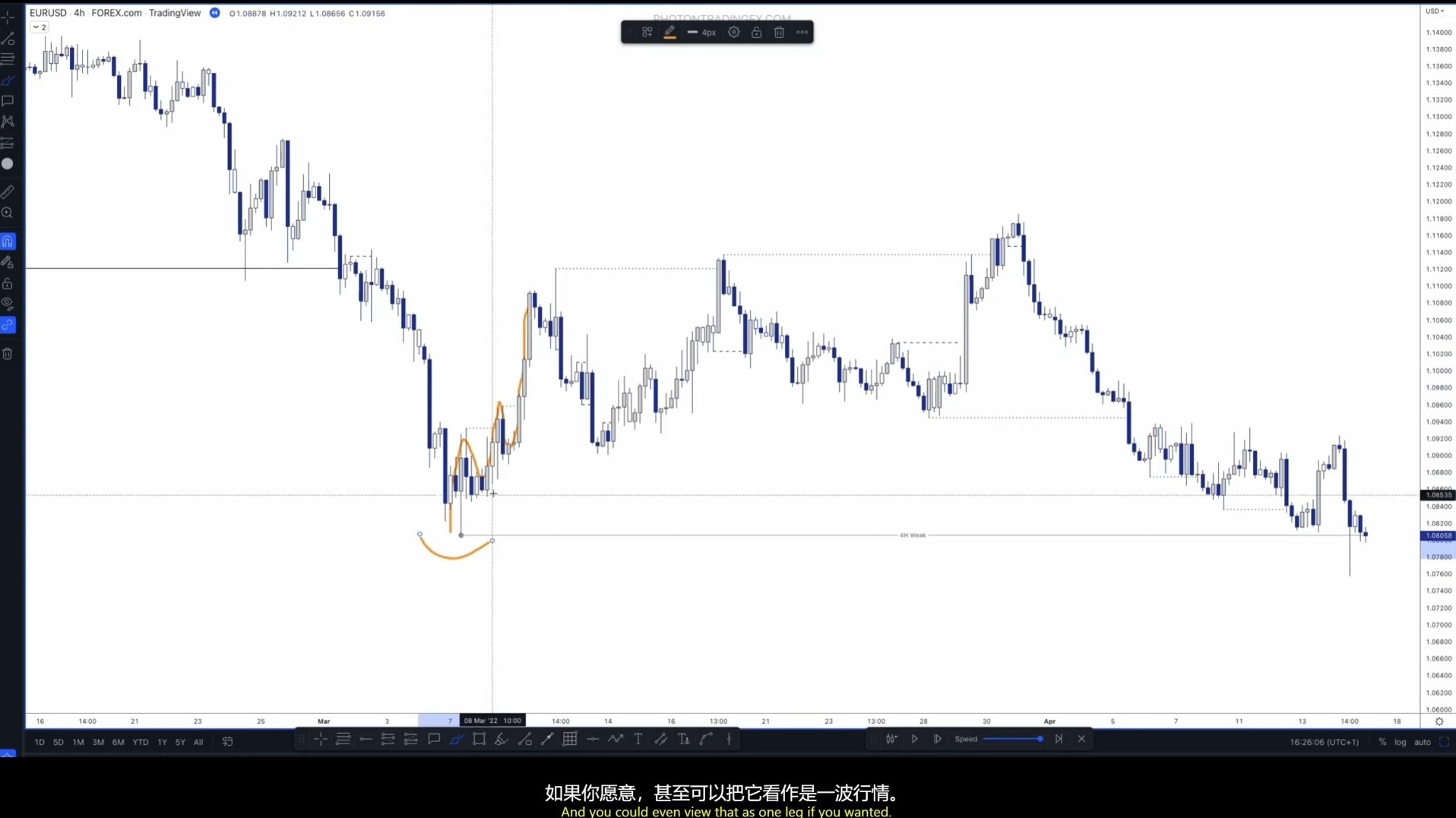This screenshot has width=1456, height=818.
Task: Click the blue bar replay icon beside TradingView
Action: tap(215, 13)
